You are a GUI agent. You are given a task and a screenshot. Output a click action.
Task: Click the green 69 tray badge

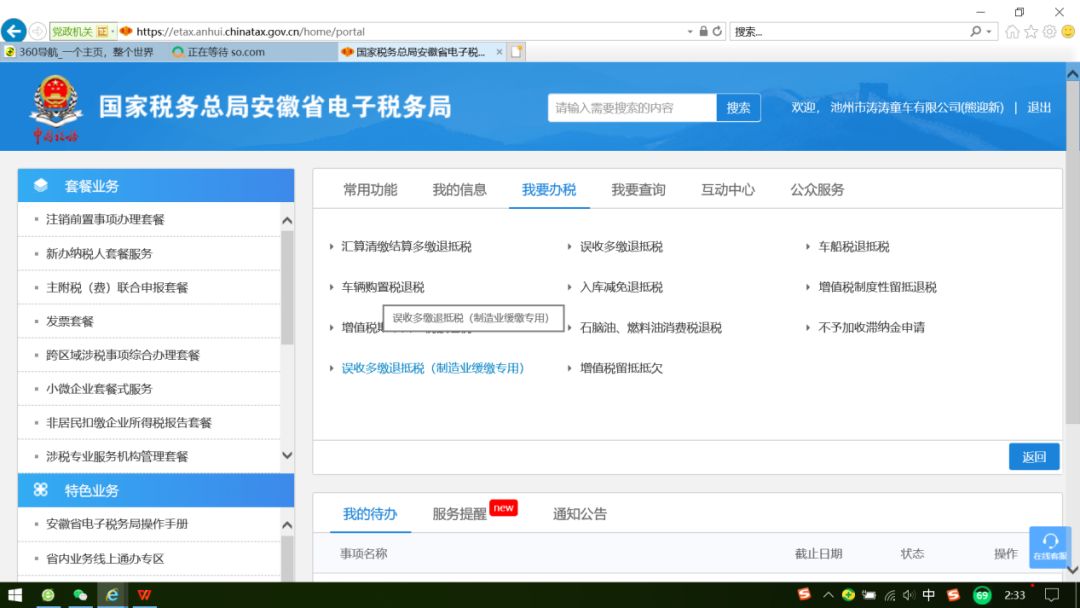[982, 595]
